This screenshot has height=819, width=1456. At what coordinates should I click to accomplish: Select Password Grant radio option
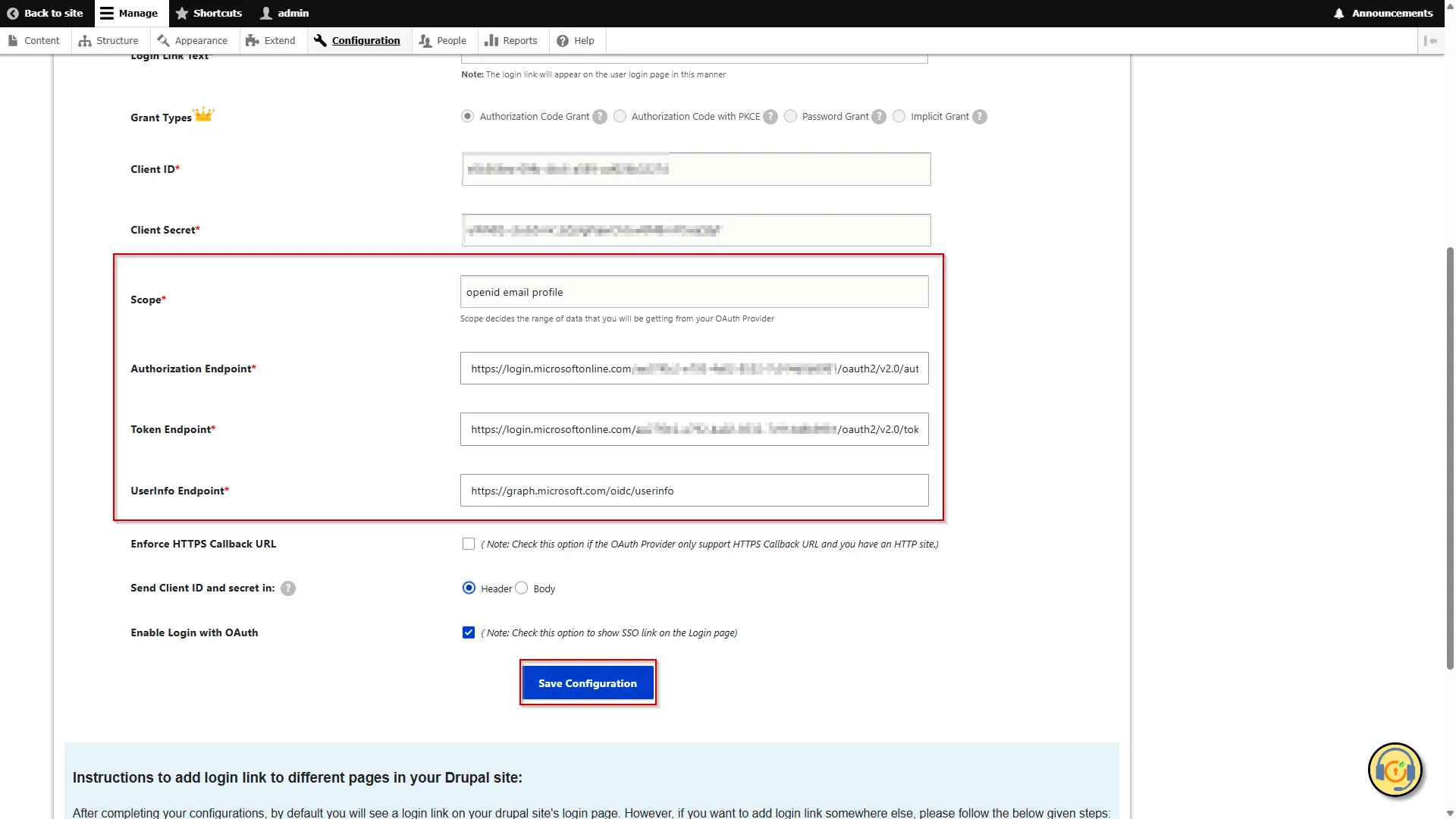(791, 116)
